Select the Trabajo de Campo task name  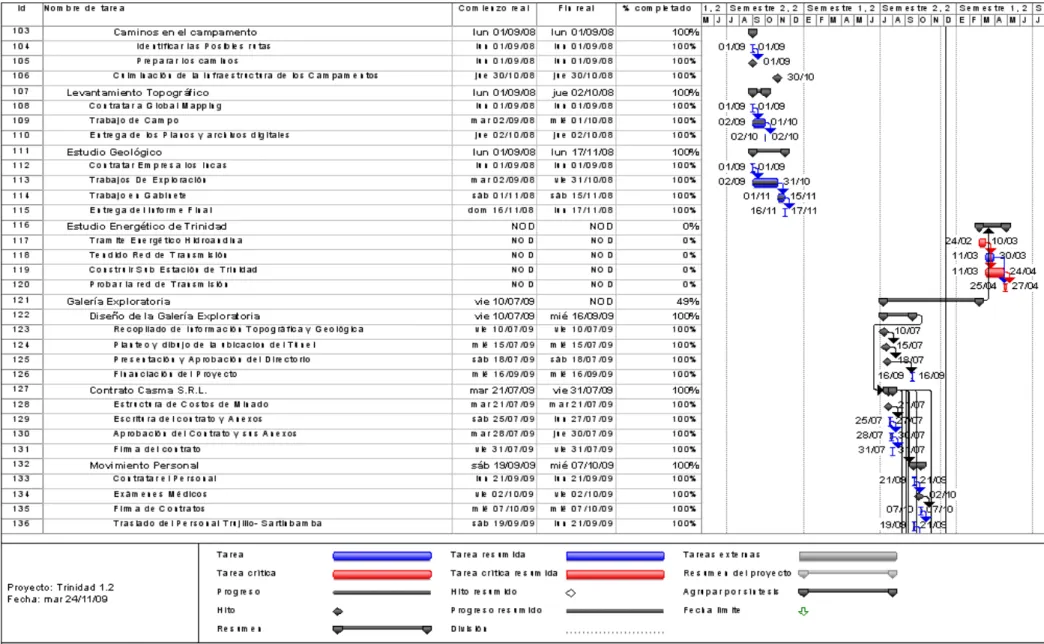(x=134, y=121)
